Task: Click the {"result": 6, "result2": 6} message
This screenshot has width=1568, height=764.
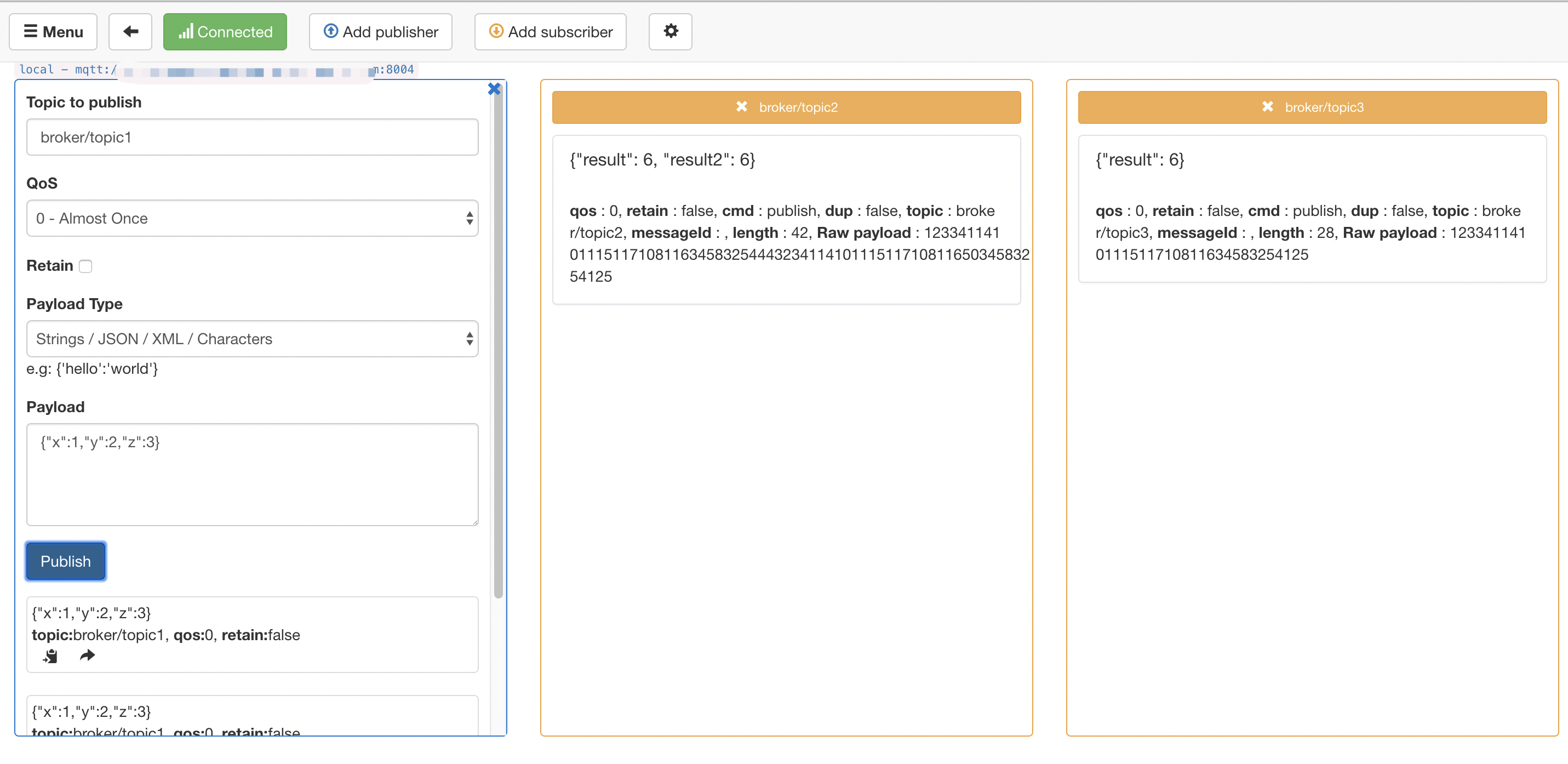Action: [x=662, y=159]
